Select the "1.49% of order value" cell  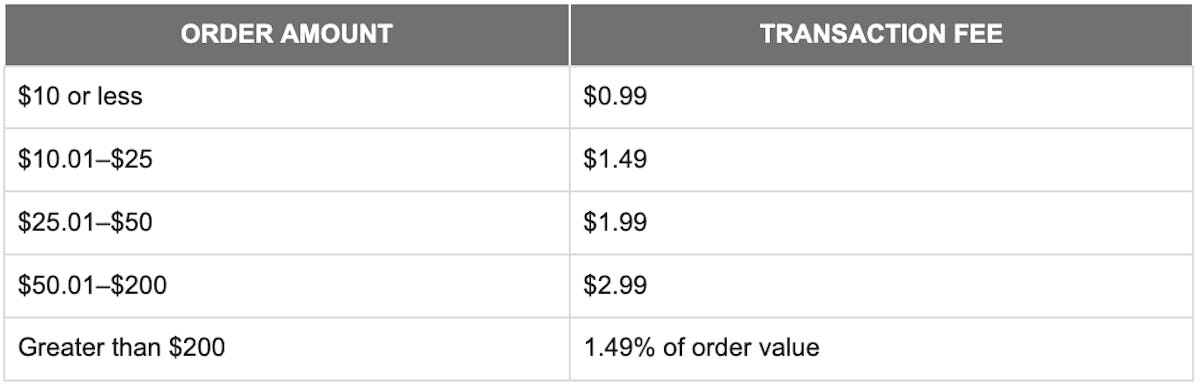pyautogui.click(x=882, y=349)
